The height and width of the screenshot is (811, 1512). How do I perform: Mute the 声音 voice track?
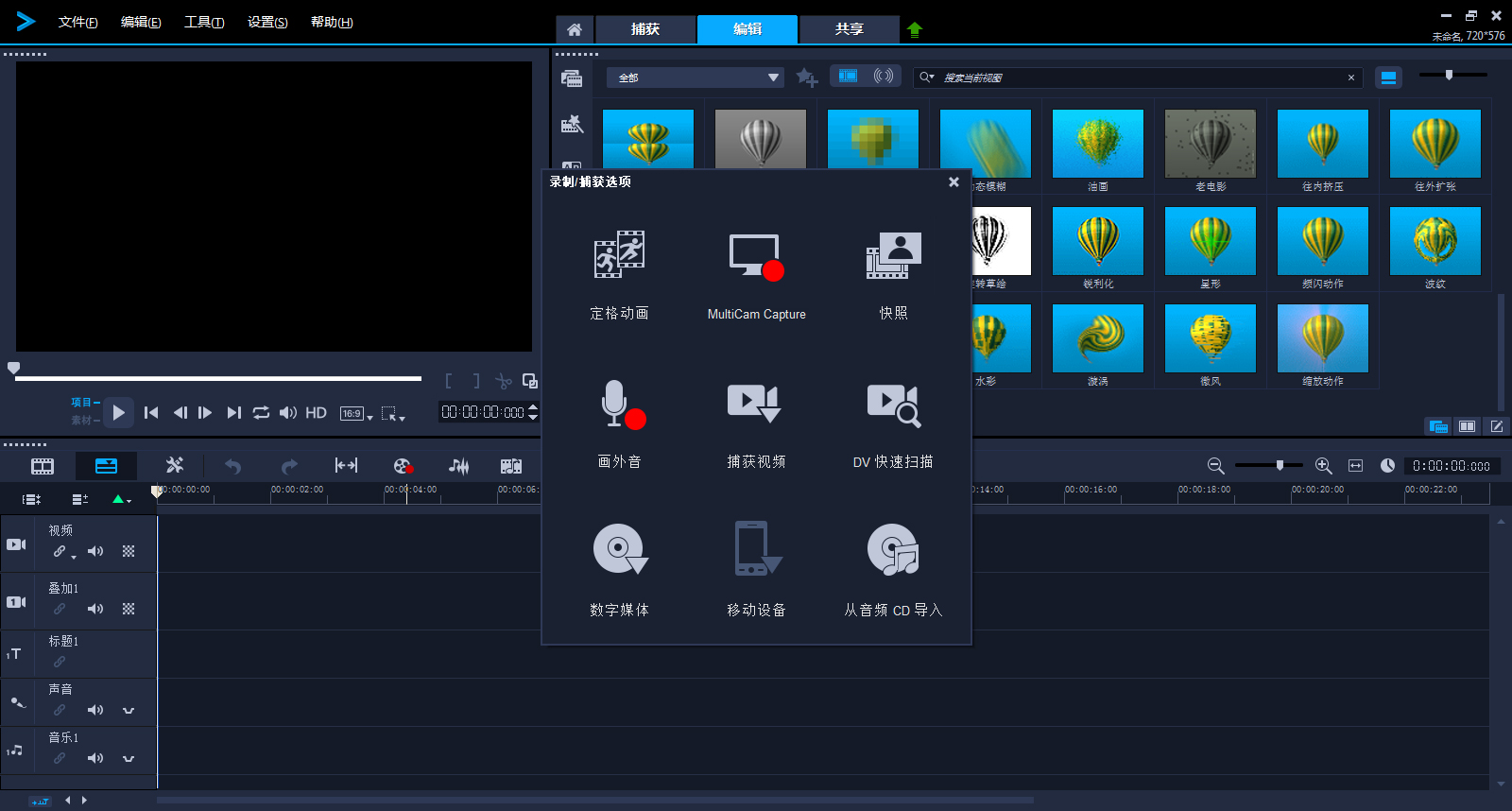[95, 710]
